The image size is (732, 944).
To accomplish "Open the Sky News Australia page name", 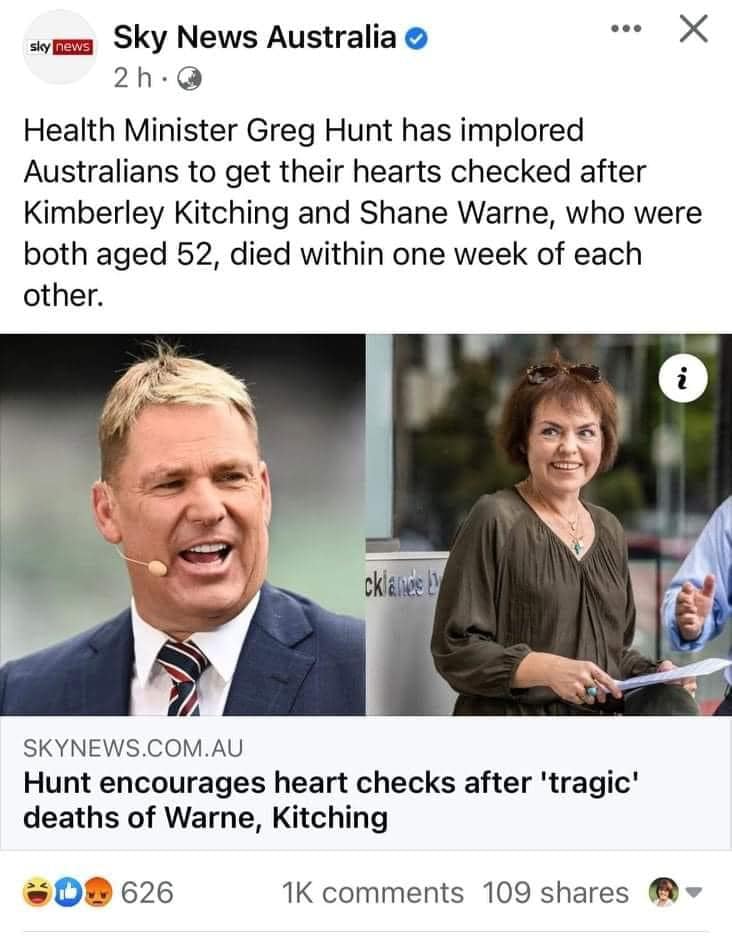I will [x=255, y=37].
